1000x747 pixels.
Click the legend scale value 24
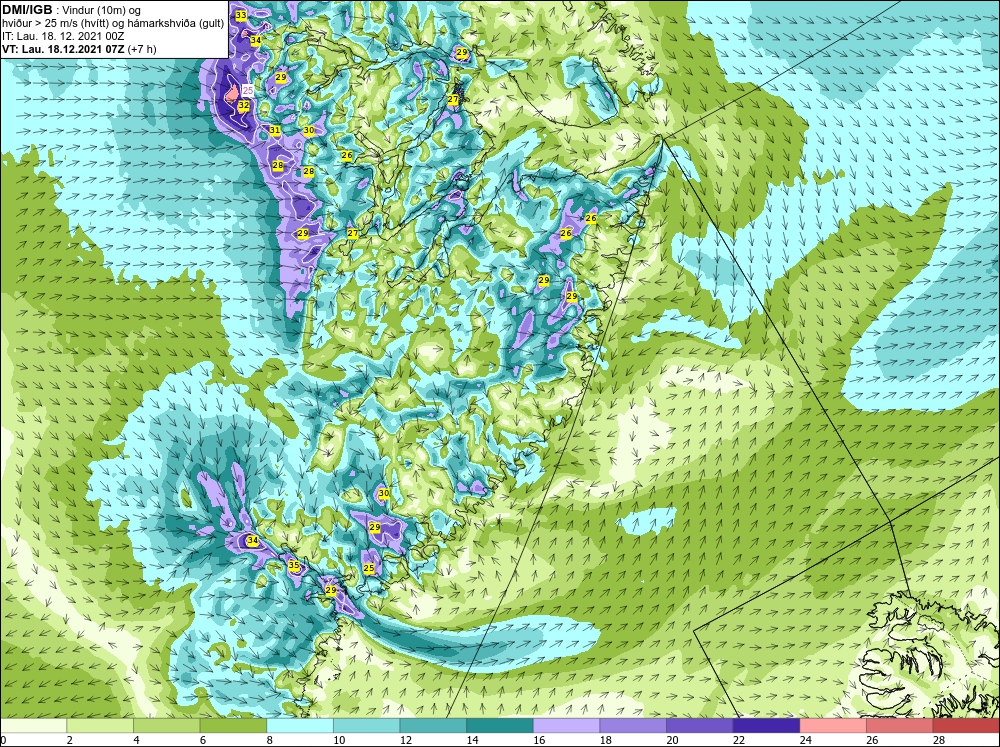click(x=805, y=740)
